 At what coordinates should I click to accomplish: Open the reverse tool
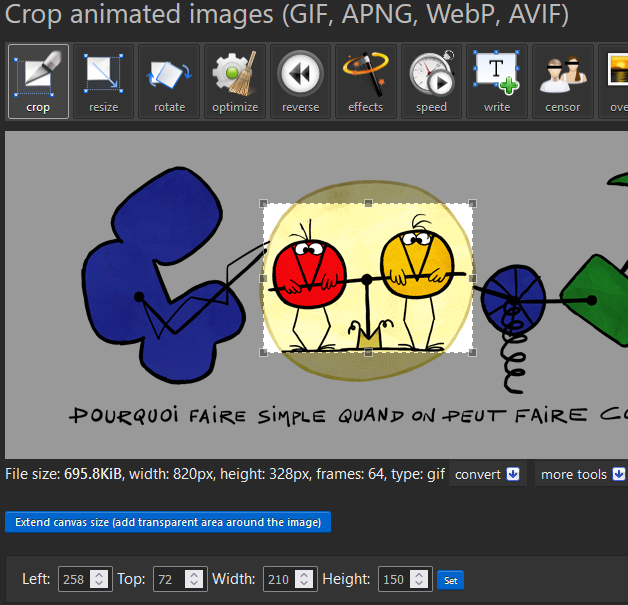tap(300, 82)
